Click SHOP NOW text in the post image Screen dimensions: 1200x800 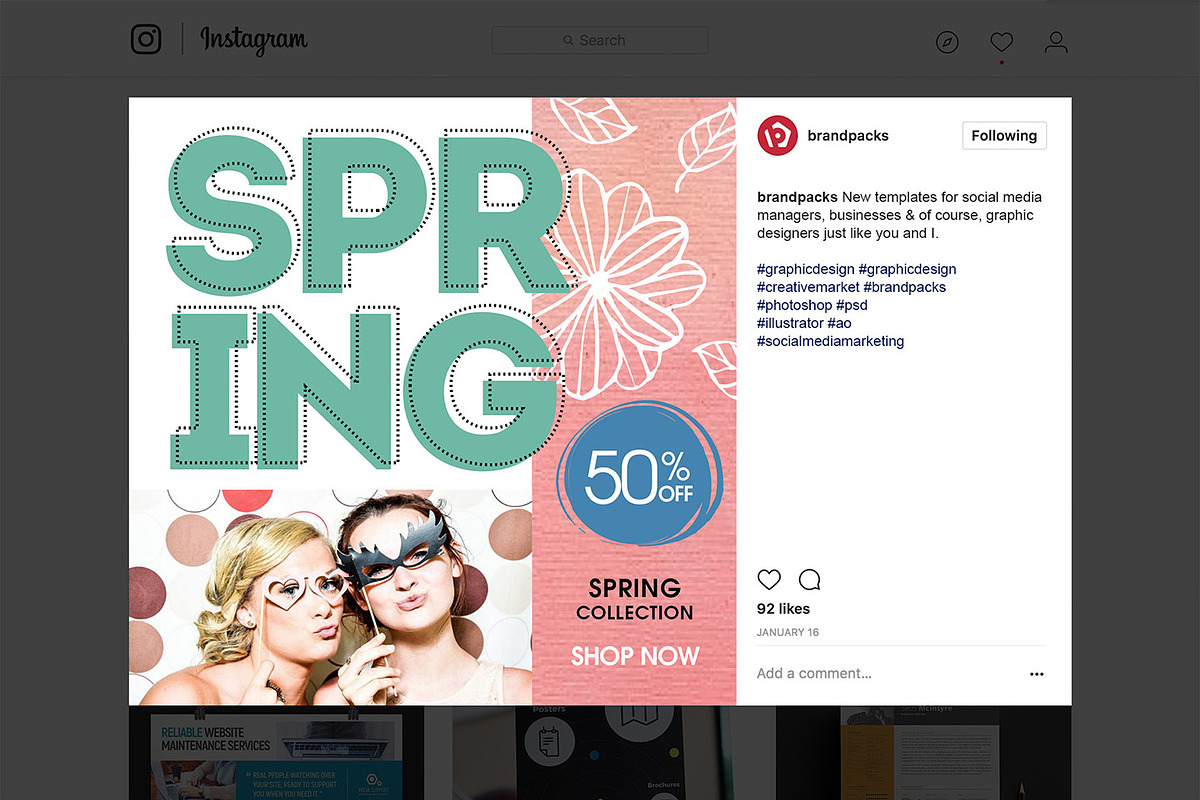coord(635,656)
